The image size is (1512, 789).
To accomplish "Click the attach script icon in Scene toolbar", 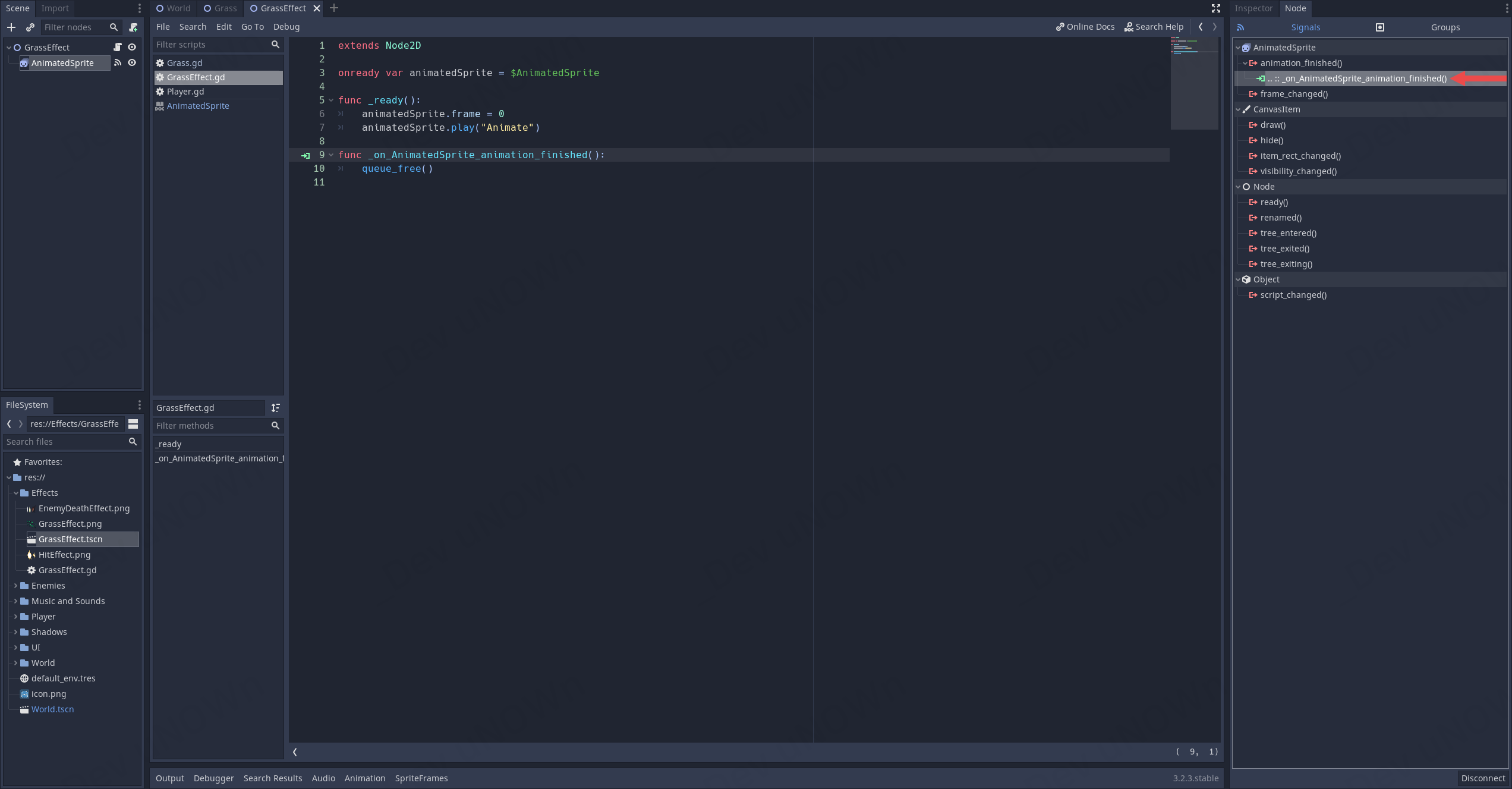I will point(133,27).
